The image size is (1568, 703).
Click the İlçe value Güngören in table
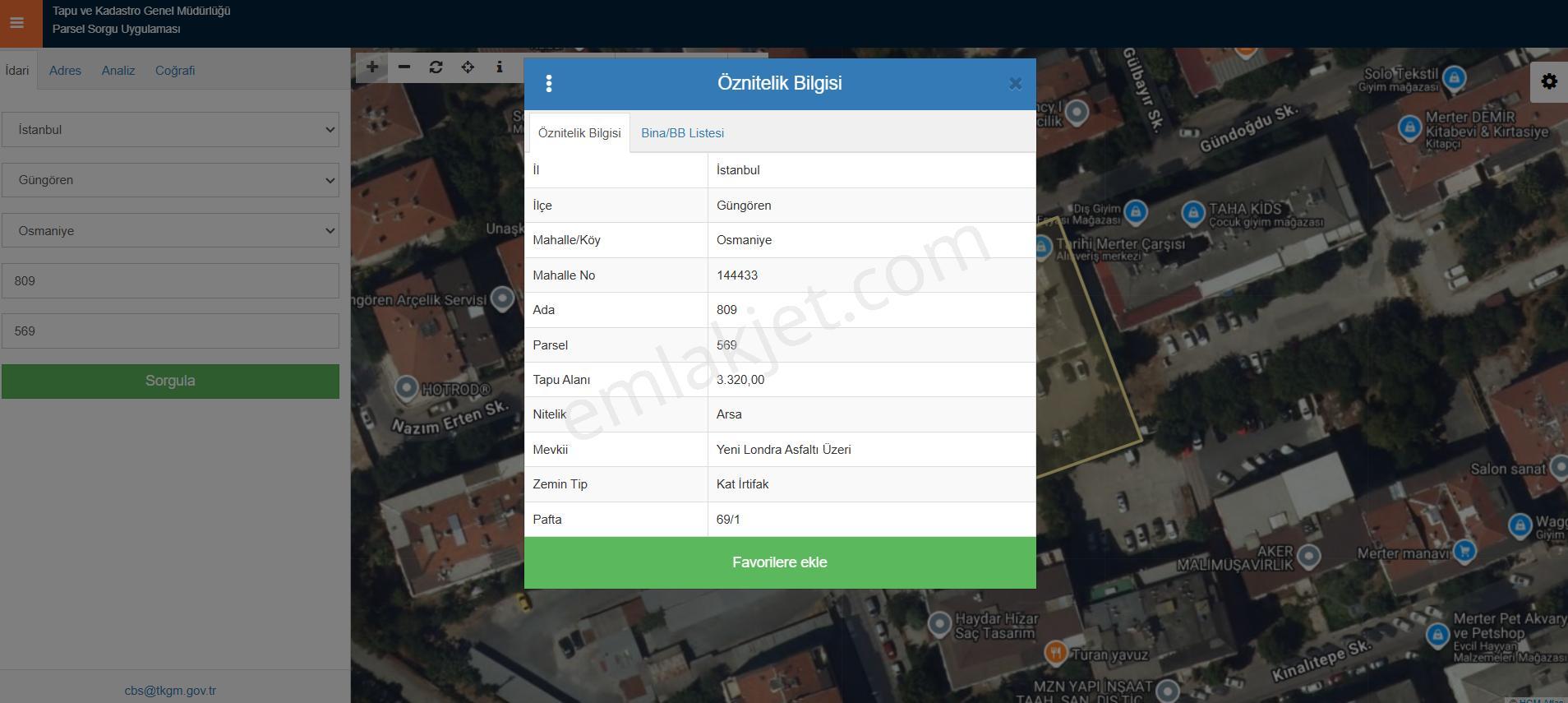744,206
